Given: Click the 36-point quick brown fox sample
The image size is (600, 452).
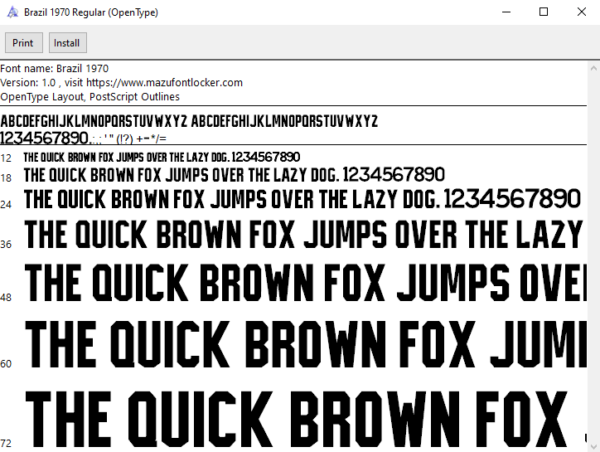Looking at the screenshot, I should pyautogui.click(x=305, y=234).
